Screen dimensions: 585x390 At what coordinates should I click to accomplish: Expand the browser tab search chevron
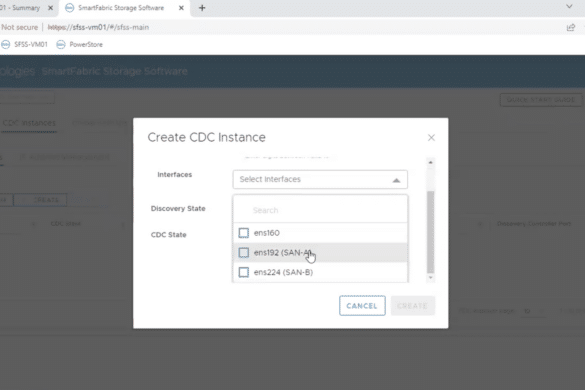pos(569,6)
